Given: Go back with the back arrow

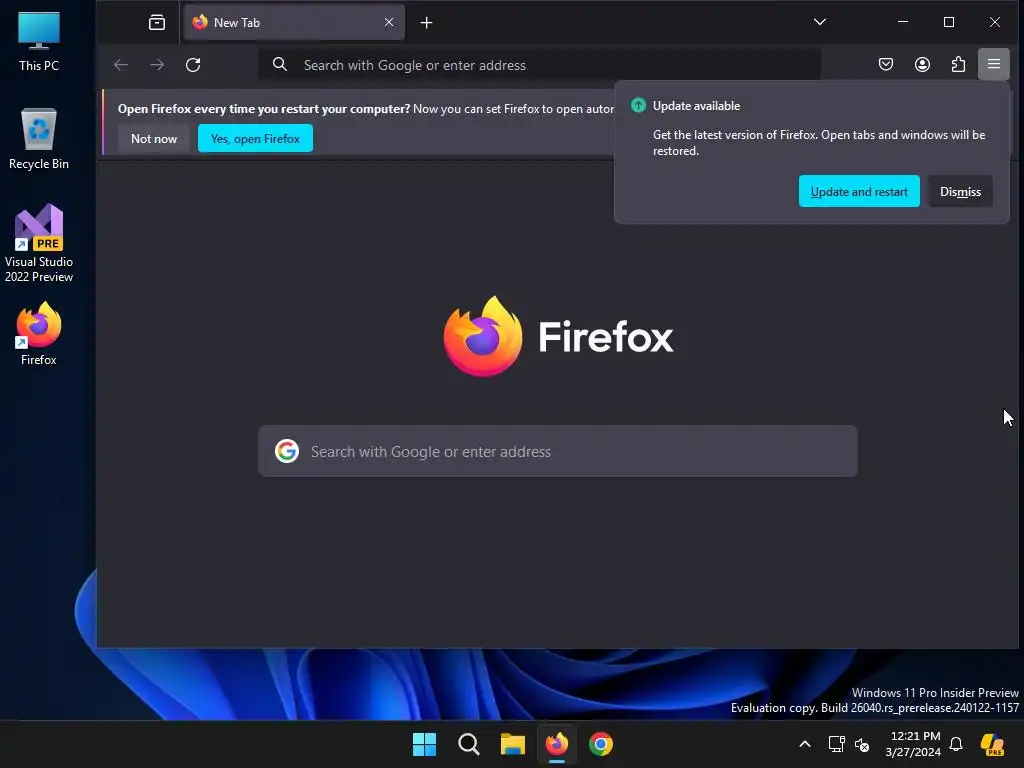Looking at the screenshot, I should [121, 65].
